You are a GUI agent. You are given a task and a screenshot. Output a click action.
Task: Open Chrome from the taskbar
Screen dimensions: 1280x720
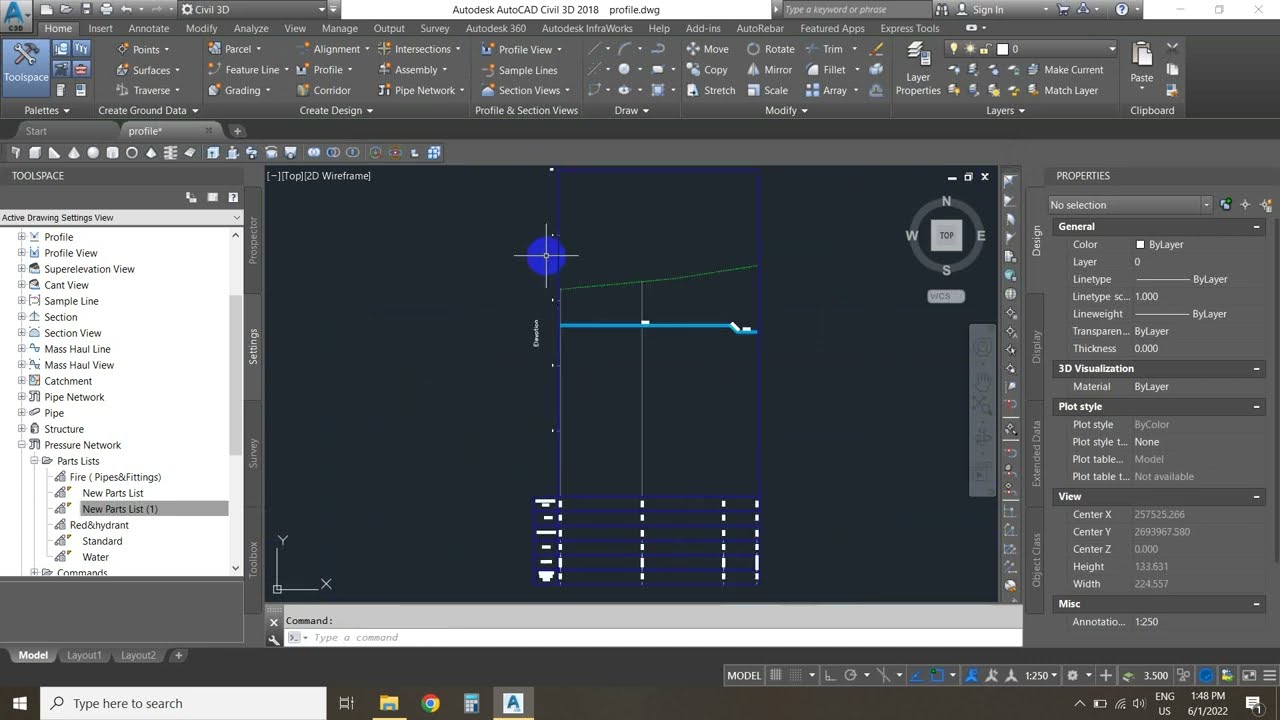coord(430,703)
